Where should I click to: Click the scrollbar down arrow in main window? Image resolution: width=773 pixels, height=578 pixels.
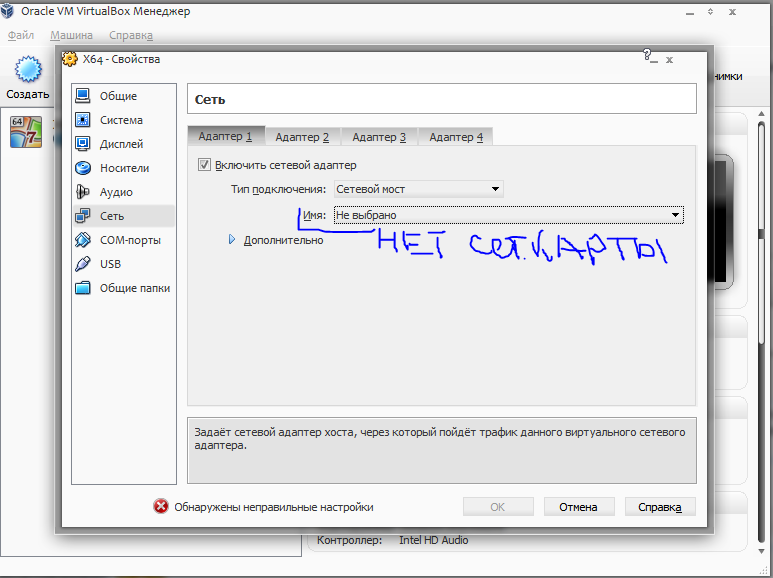(x=762, y=551)
